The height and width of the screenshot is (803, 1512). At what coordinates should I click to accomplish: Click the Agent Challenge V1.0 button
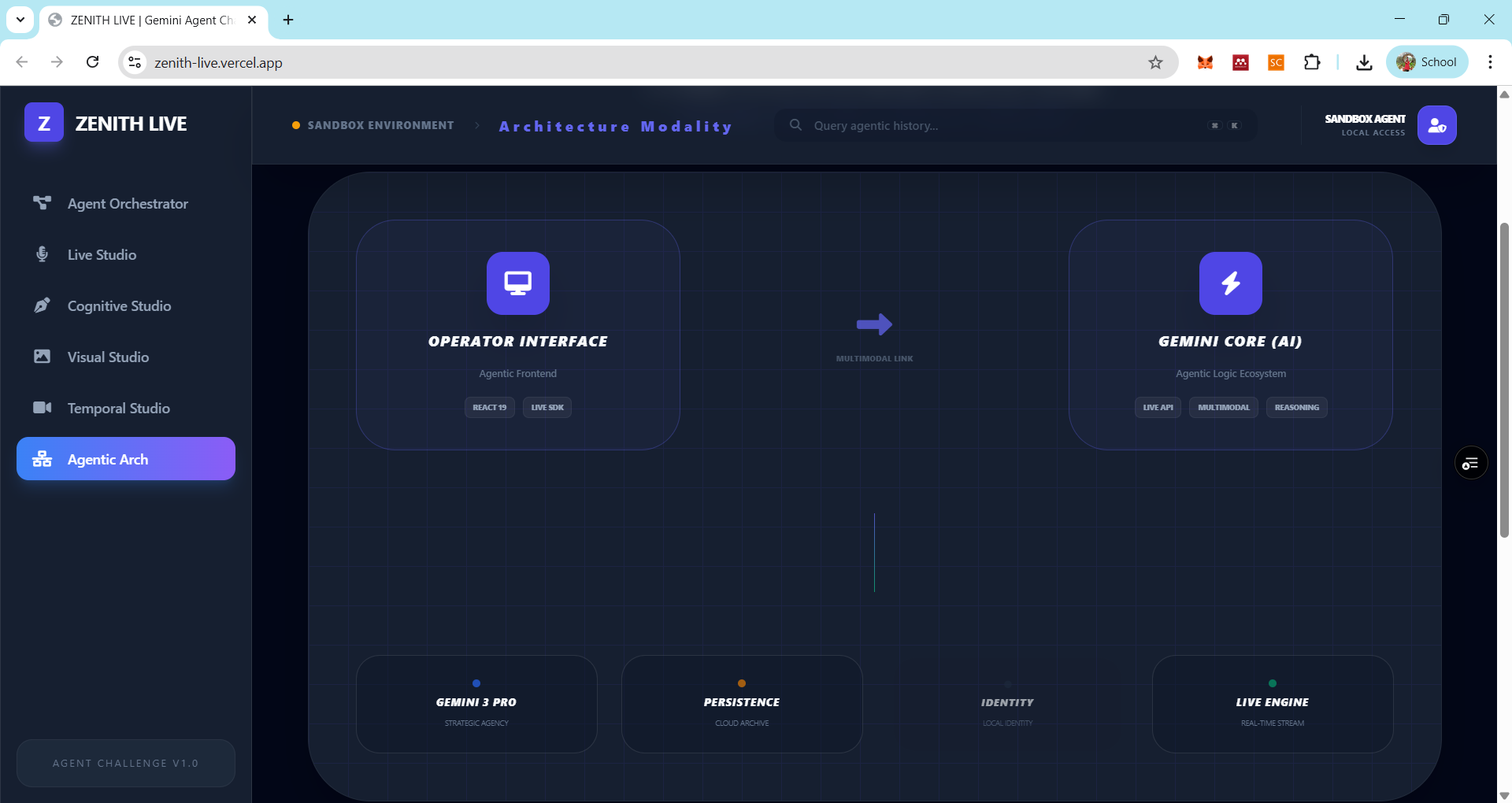126,763
